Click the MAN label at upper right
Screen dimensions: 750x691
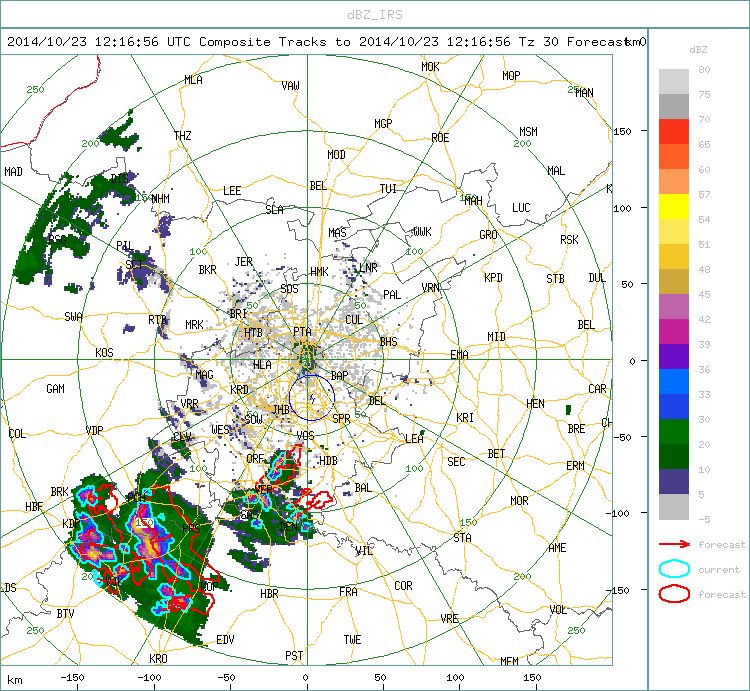click(585, 92)
